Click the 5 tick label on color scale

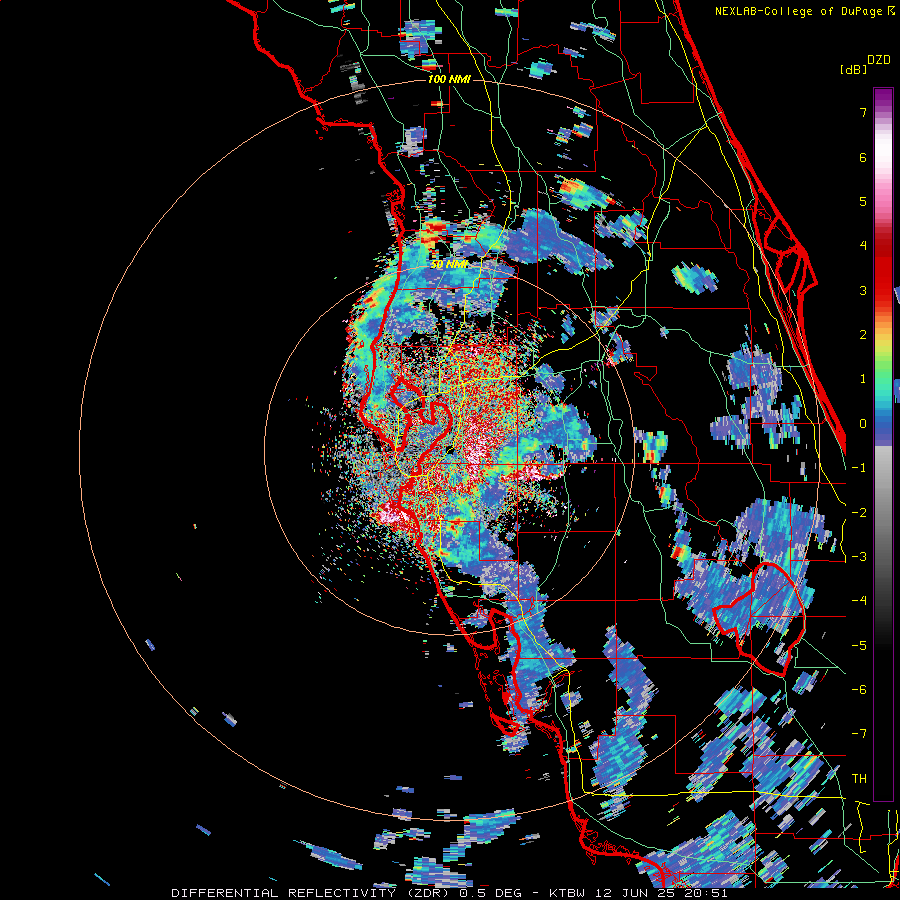[863, 201]
